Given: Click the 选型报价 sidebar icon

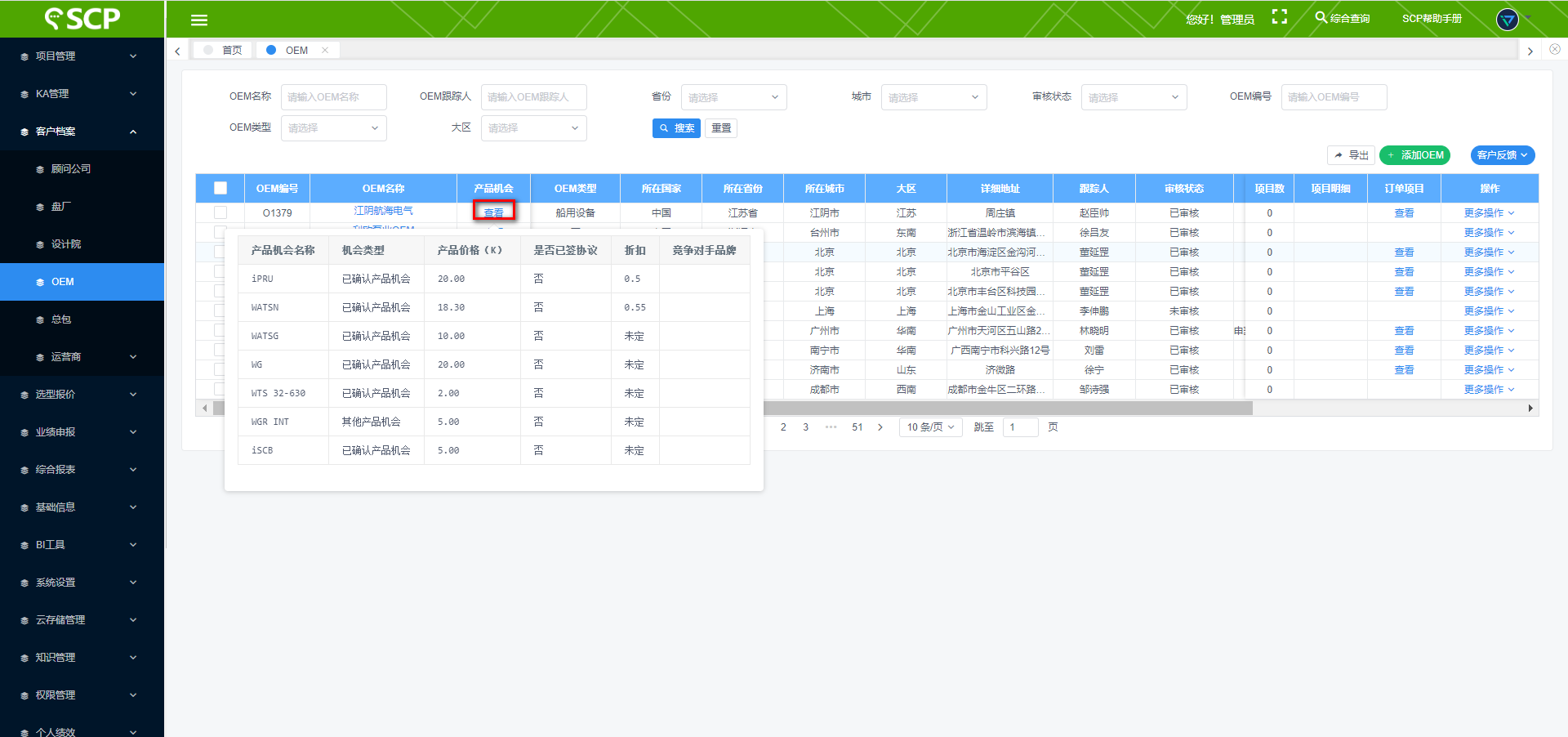Looking at the screenshot, I should click(24, 395).
